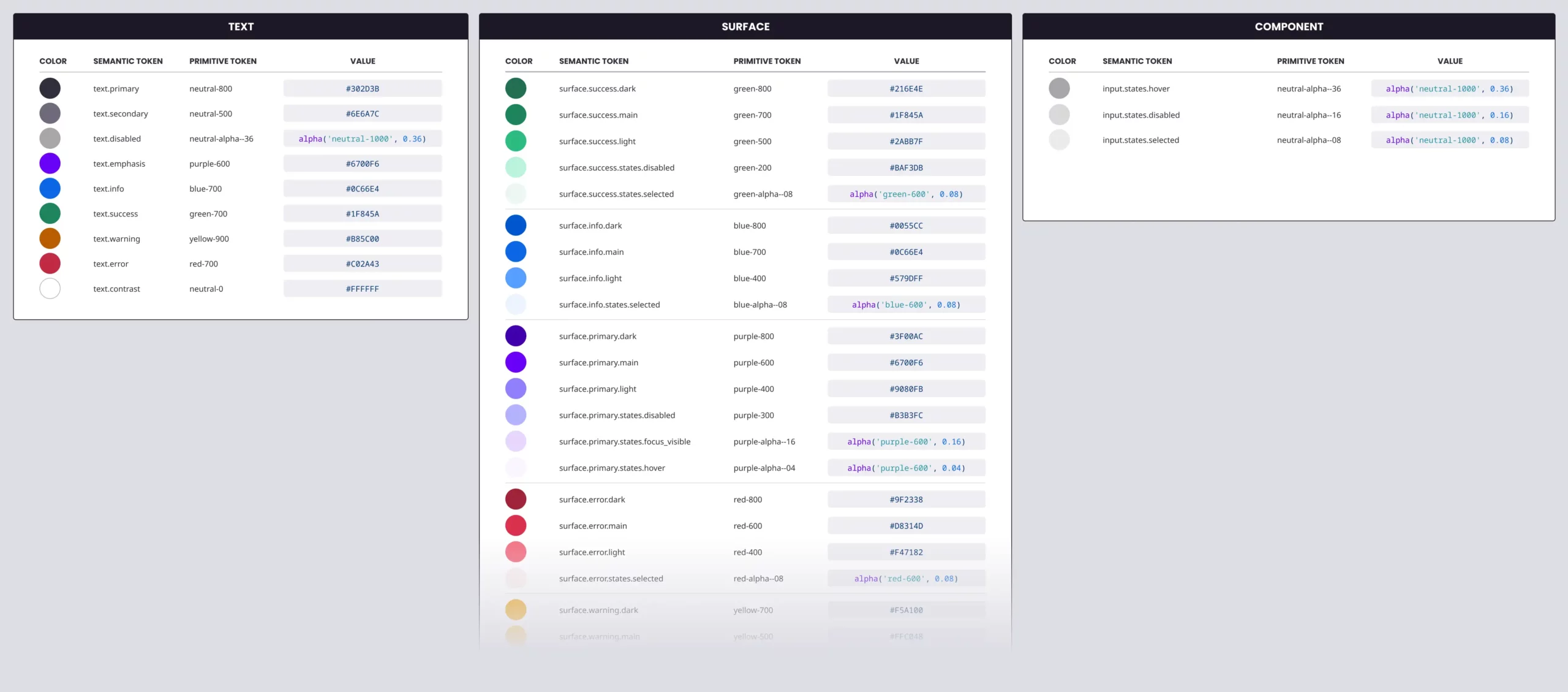Select the #FFFFFF value box

(x=363, y=289)
